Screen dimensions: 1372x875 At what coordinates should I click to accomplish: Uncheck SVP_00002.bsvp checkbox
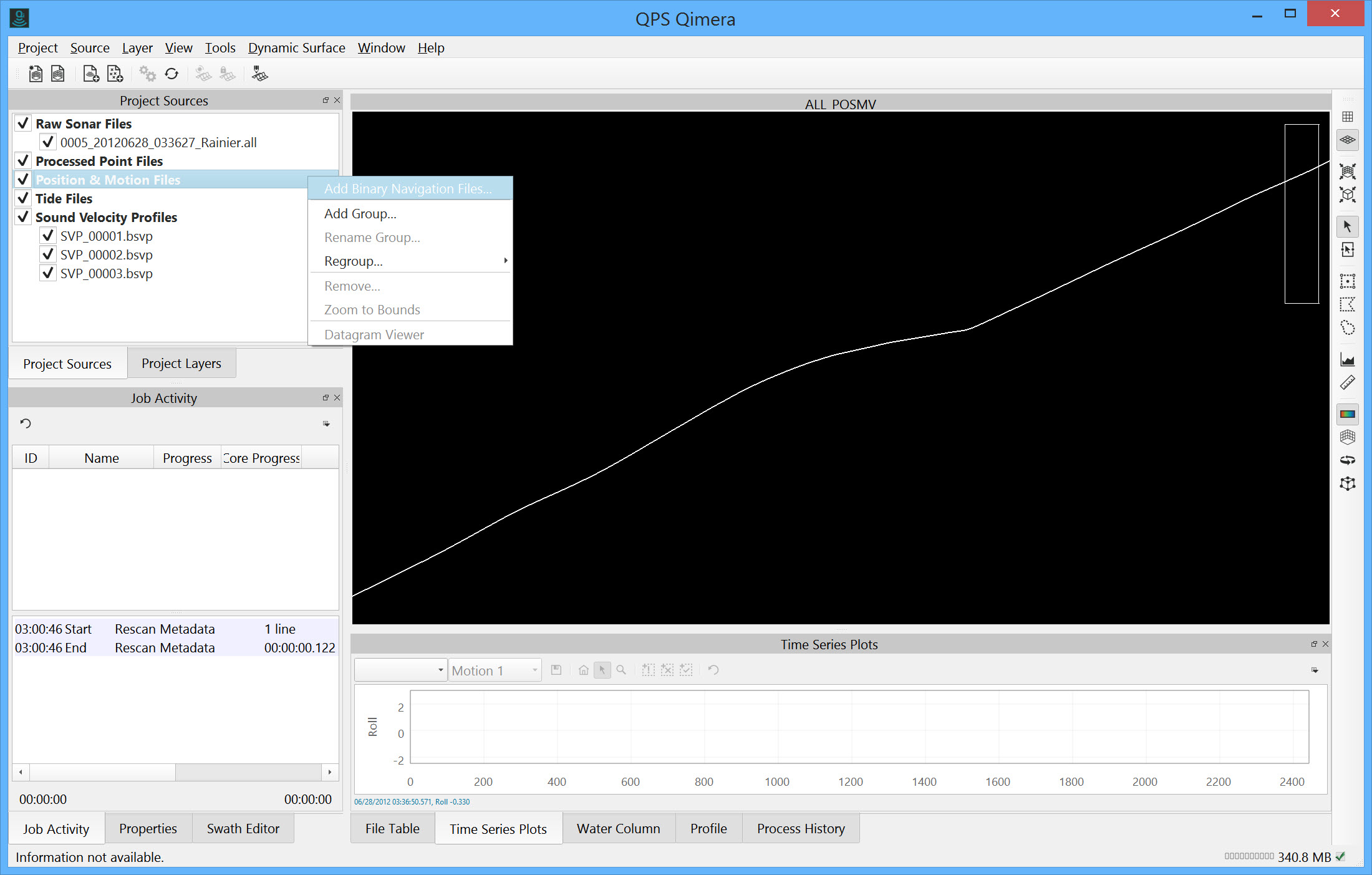point(48,254)
